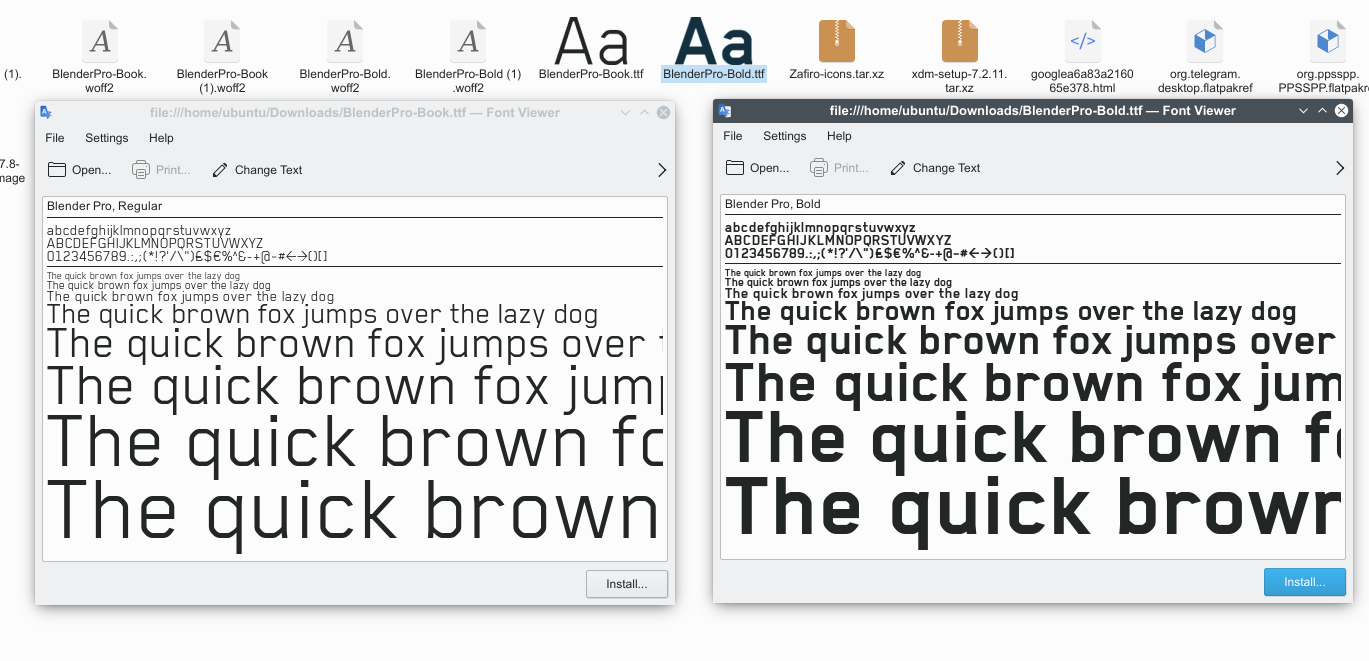Click Open... in BlenderPro-Book window toolbar
The image size is (1369, 661).
(x=80, y=170)
